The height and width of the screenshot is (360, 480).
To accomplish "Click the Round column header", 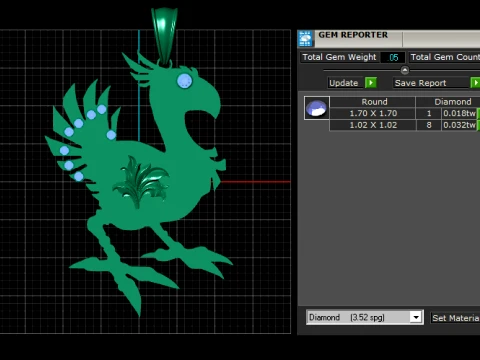I will click(x=373, y=102).
